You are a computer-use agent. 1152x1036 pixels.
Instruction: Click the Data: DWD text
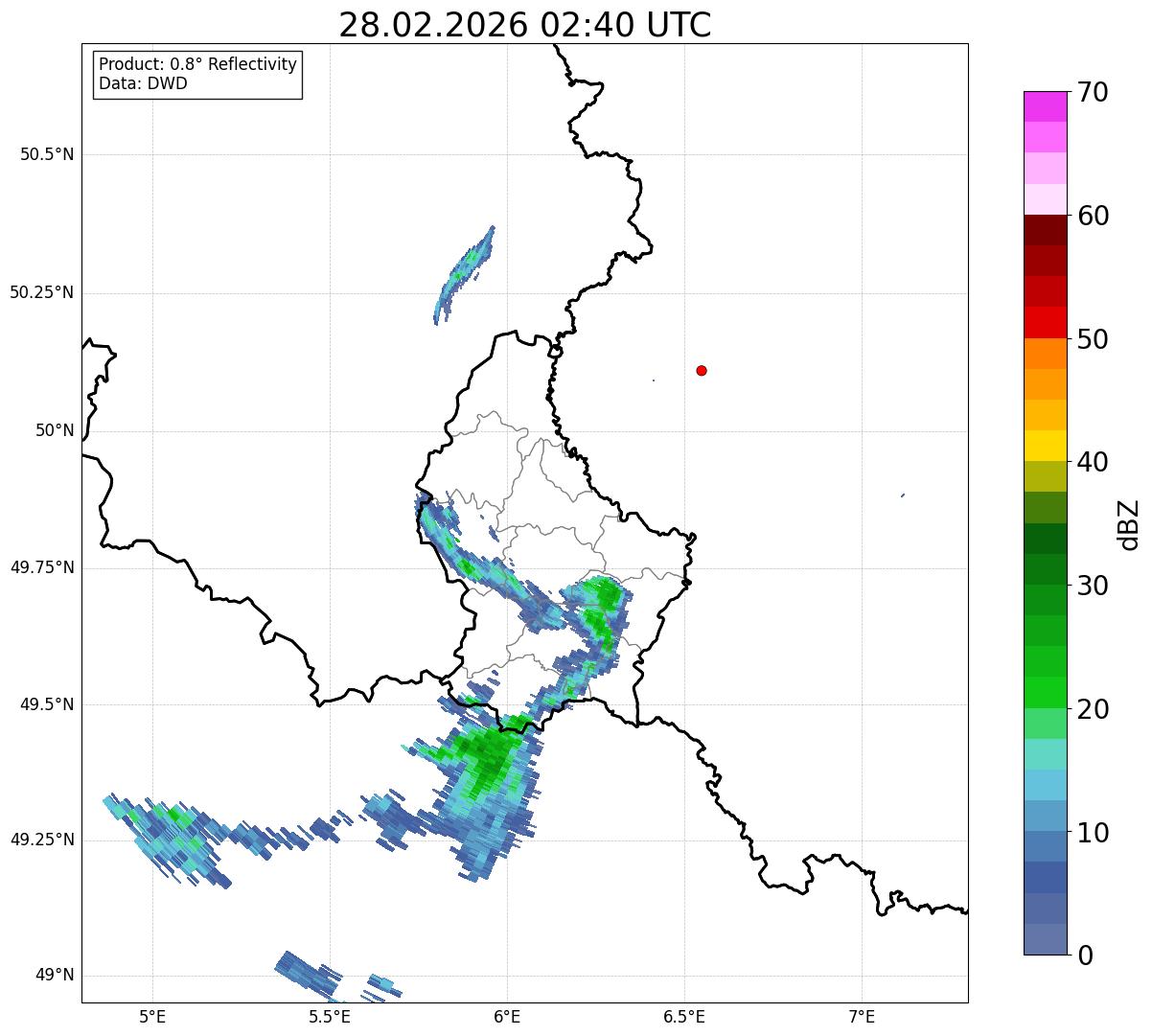pos(143,83)
